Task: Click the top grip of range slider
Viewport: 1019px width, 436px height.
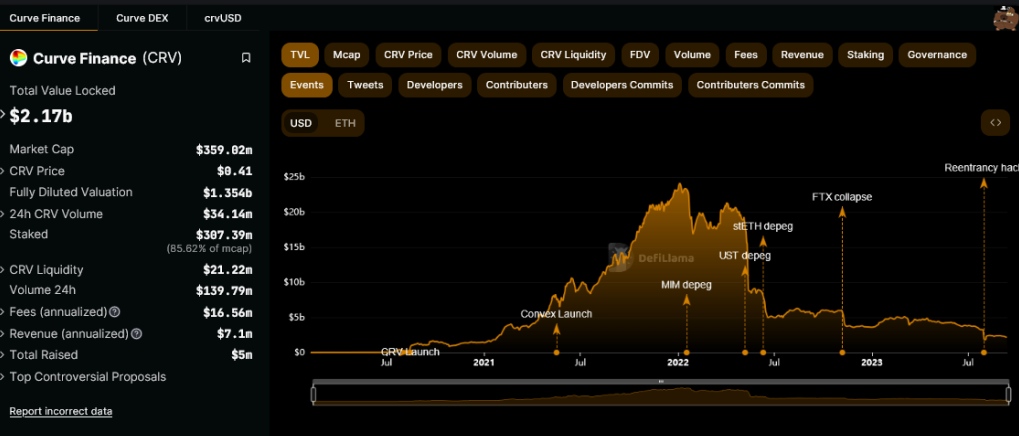Action: pos(661,381)
